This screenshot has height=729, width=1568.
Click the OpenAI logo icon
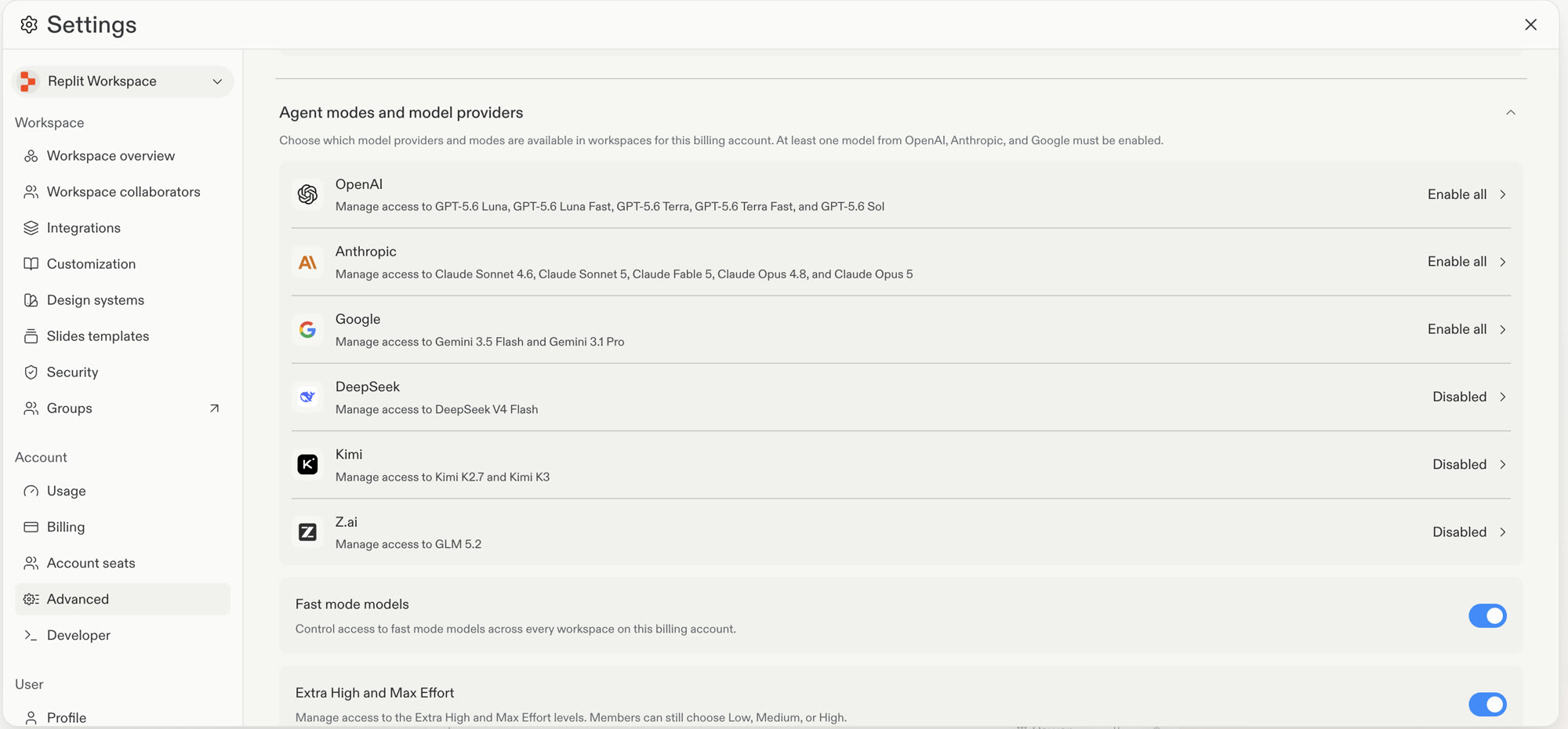(307, 194)
